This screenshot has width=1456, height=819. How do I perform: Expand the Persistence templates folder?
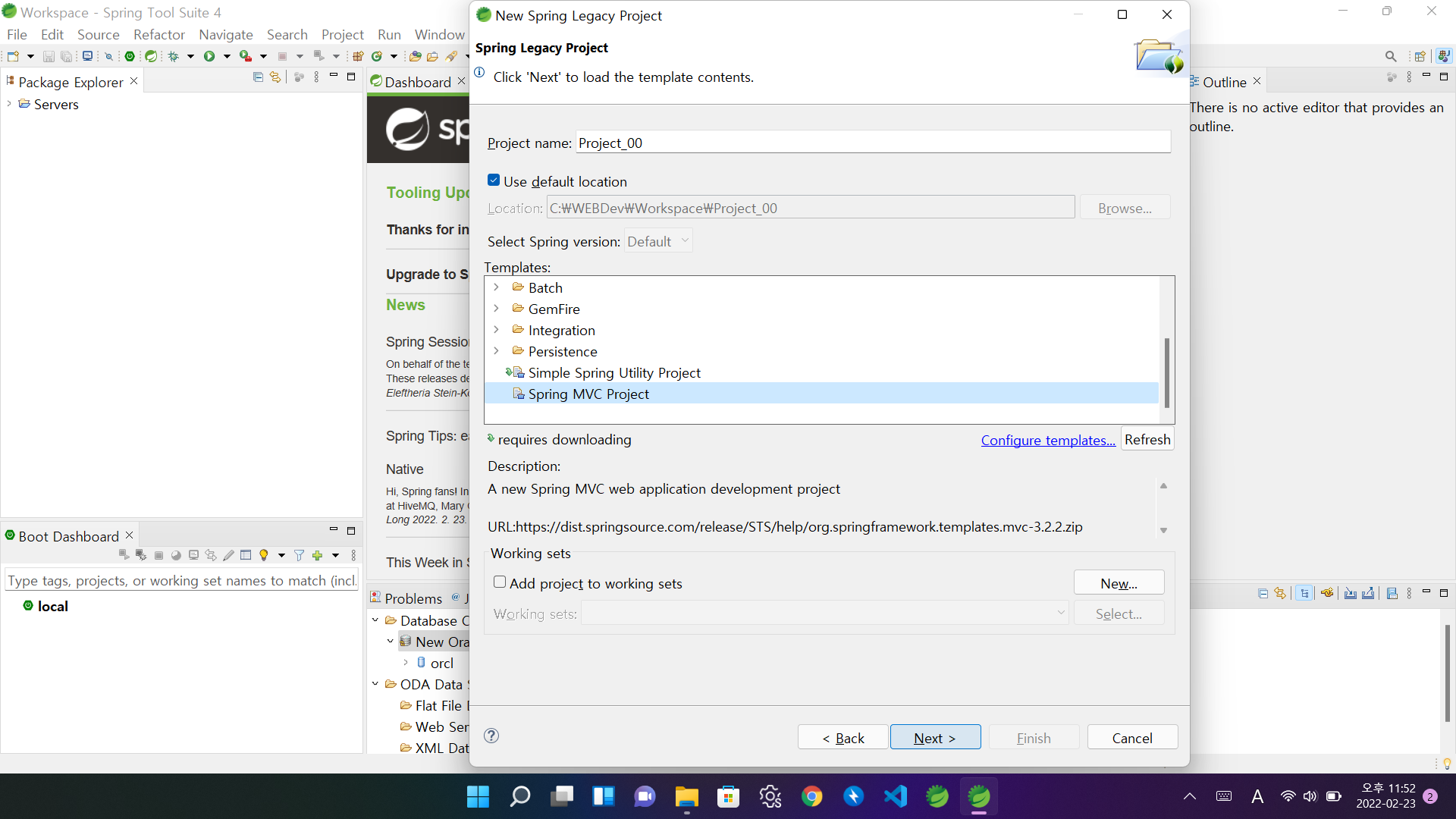point(496,351)
